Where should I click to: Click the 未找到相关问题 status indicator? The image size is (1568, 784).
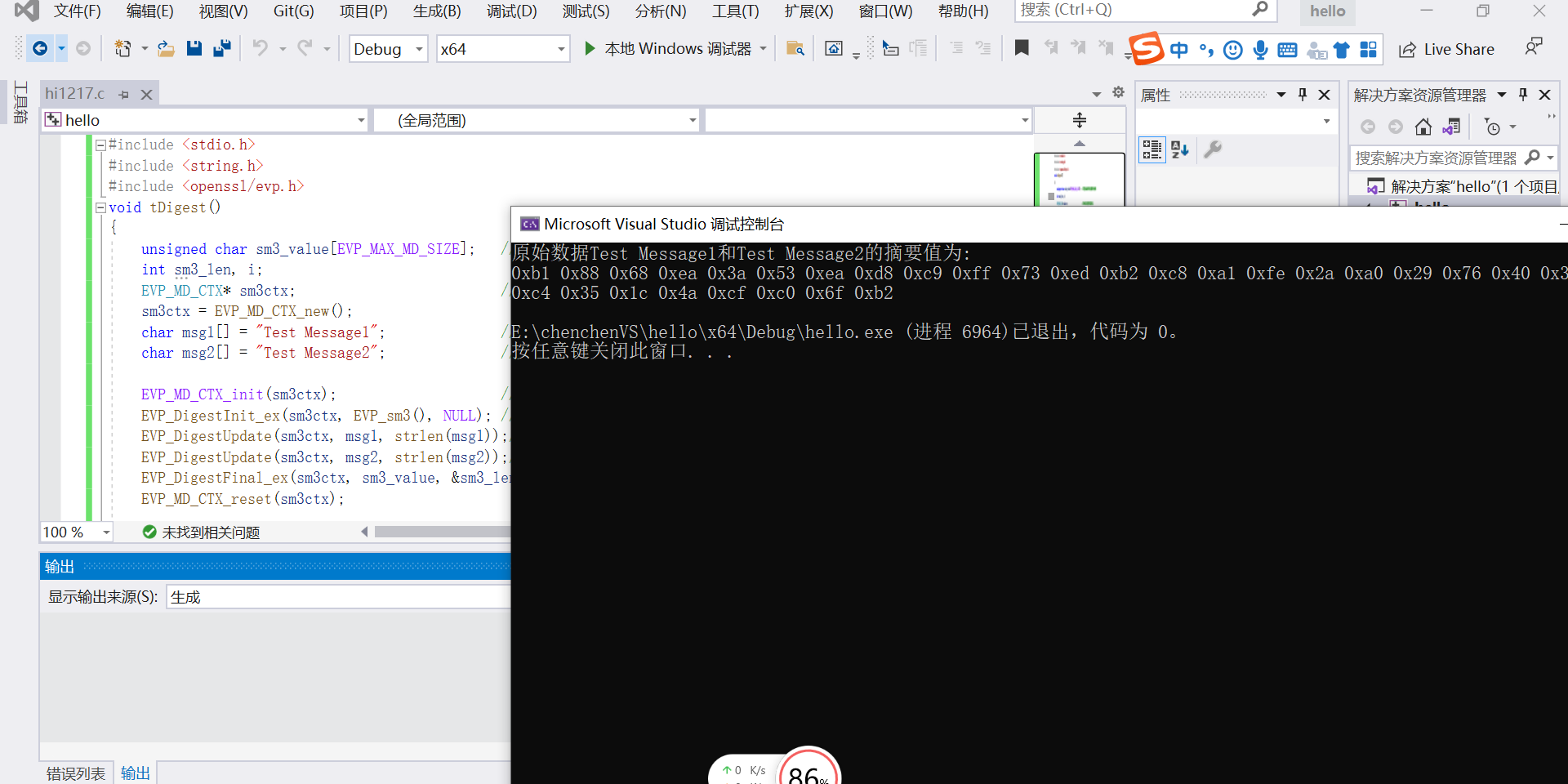[x=201, y=532]
